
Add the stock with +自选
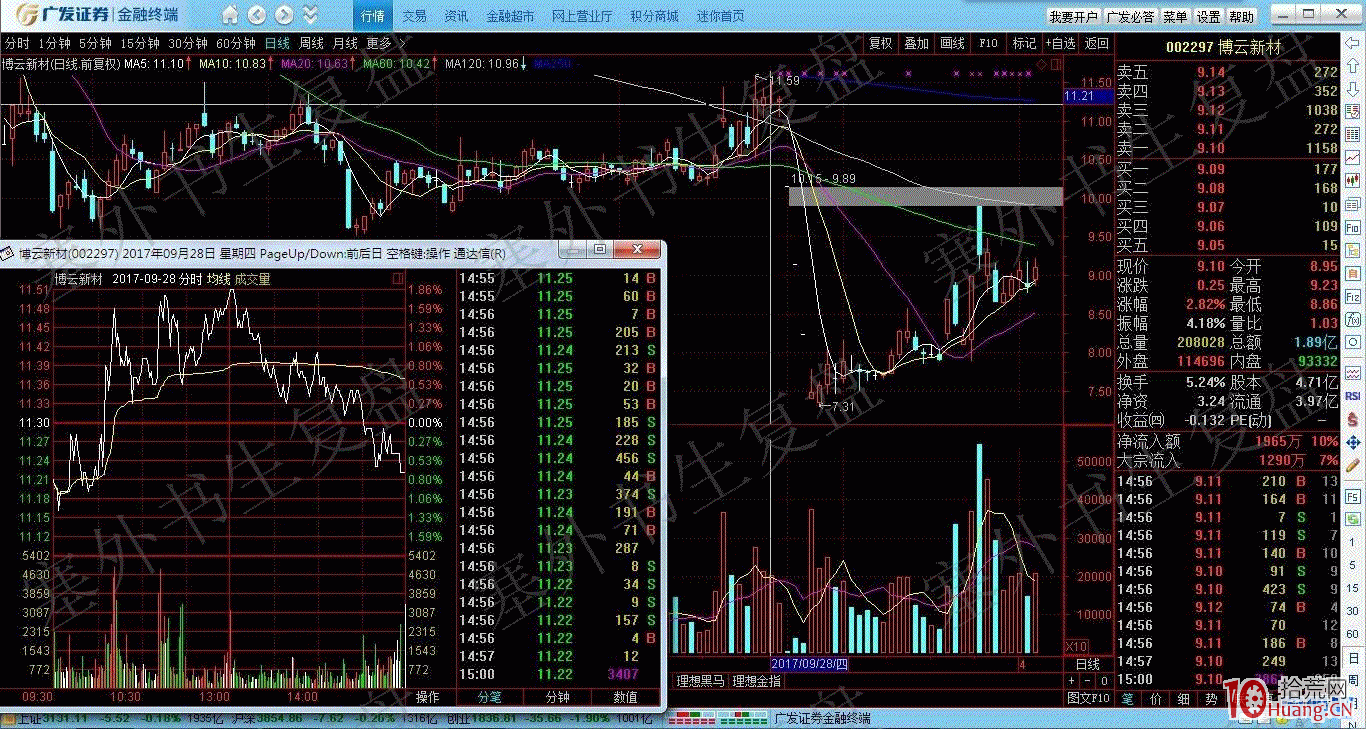tap(1061, 43)
